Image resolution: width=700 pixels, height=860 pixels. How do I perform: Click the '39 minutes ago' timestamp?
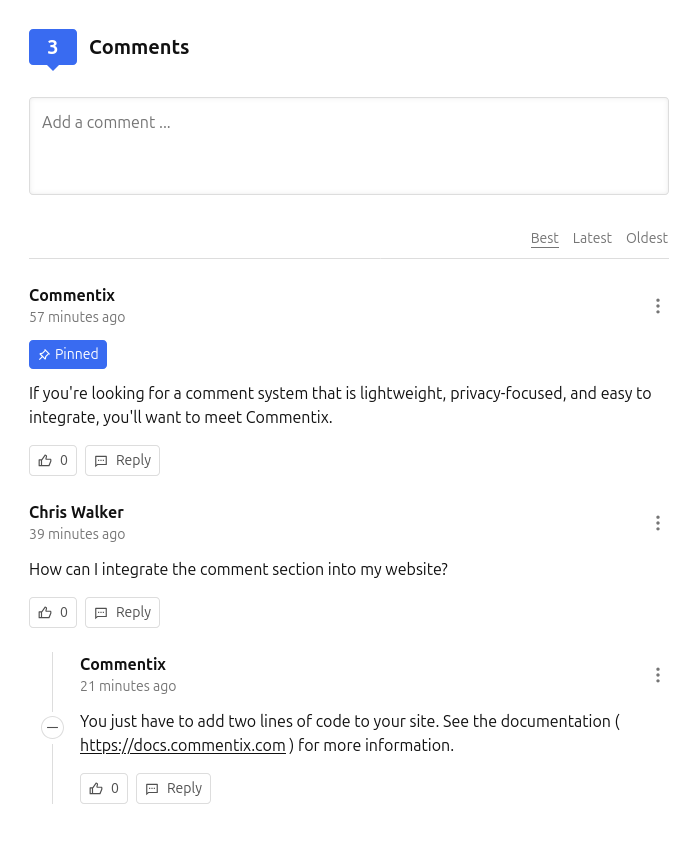pyautogui.click(x=77, y=534)
